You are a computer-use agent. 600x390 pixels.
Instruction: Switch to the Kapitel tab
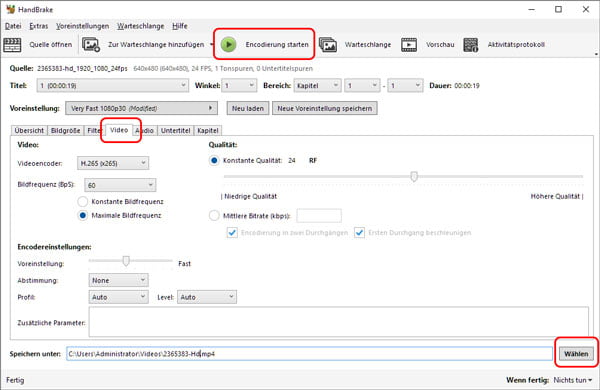[x=208, y=131]
